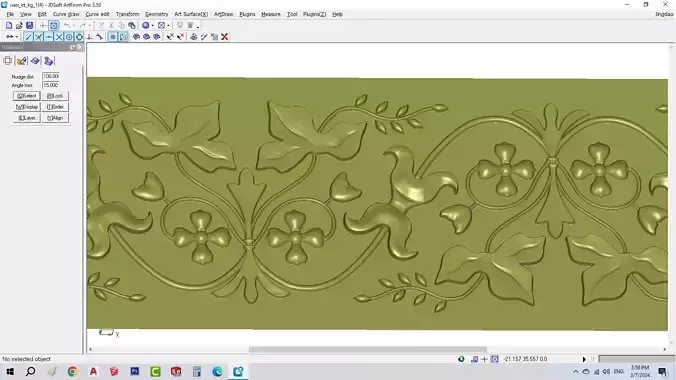Image resolution: width=676 pixels, height=380 pixels.
Task: Click the red X delete icon
Action: point(225,37)
